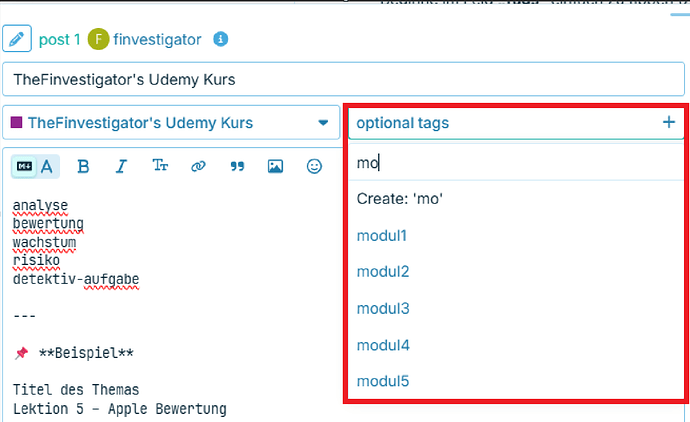Image resolution: width=690 pixels, height=422 pixels.
Task: Click the finvestigator username link
Action: 157,40
